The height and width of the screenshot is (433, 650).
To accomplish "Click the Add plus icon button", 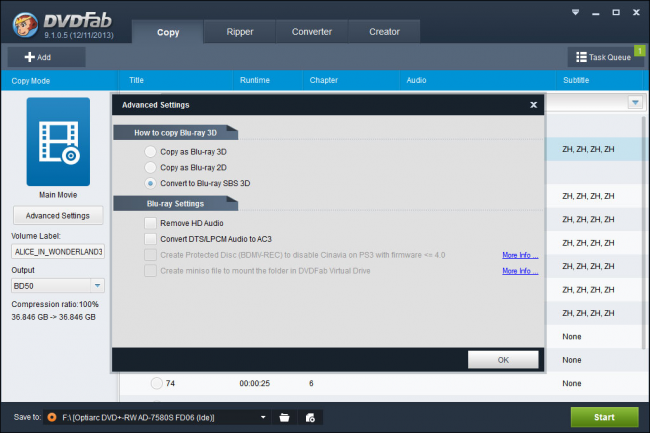I will click(x=46, y=57).
